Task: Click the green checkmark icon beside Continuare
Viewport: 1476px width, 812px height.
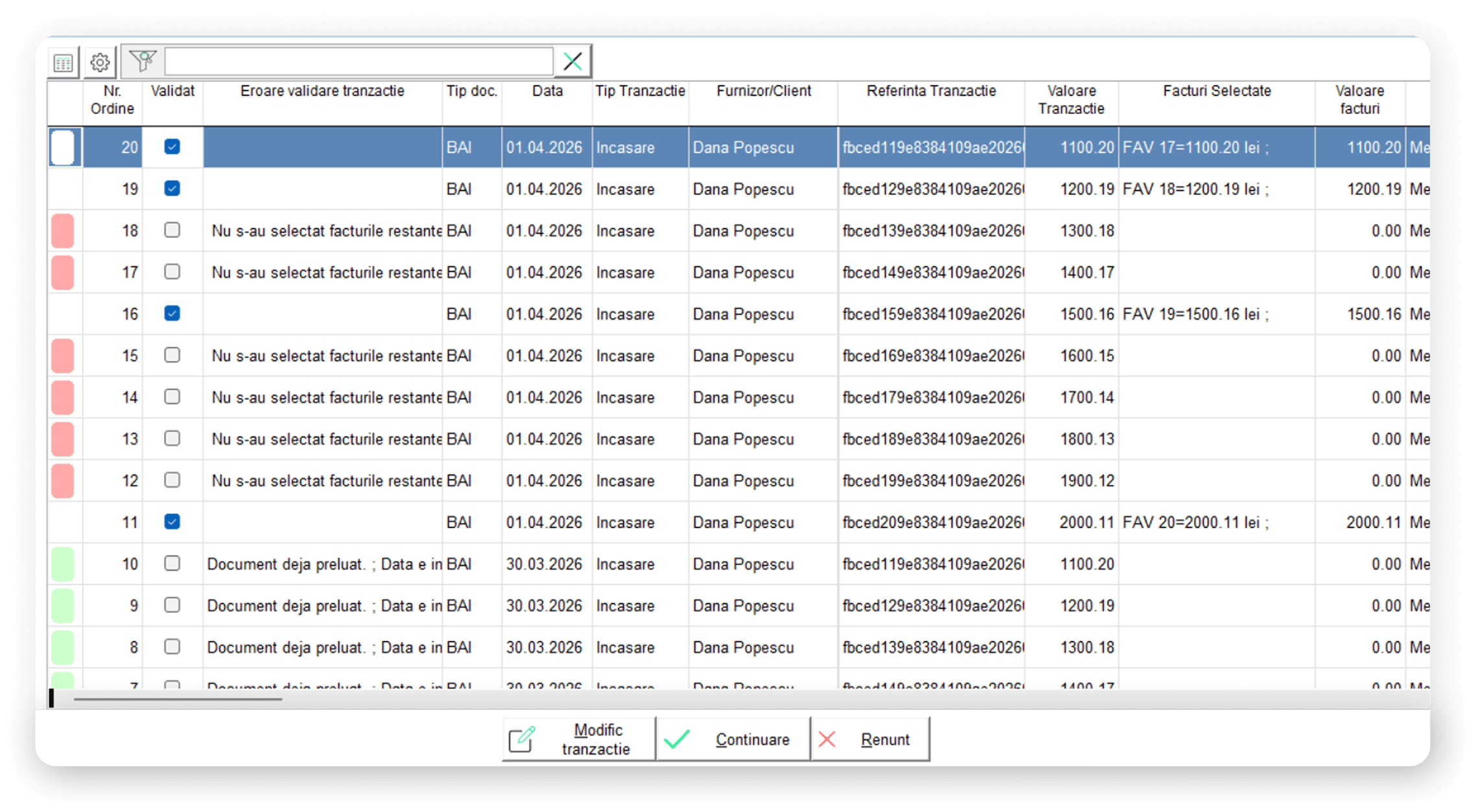Action: click(678, 738)
